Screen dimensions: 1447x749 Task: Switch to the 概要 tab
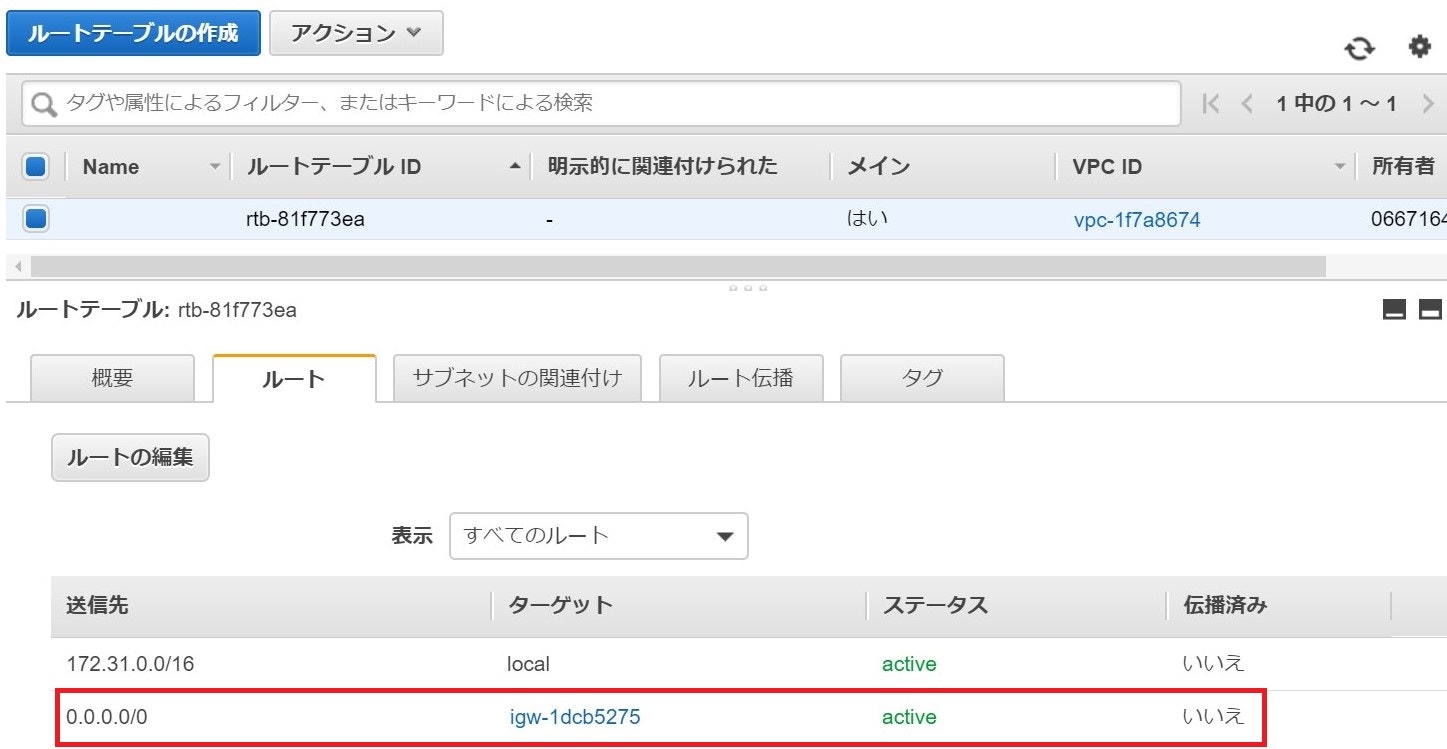(113, 378)
